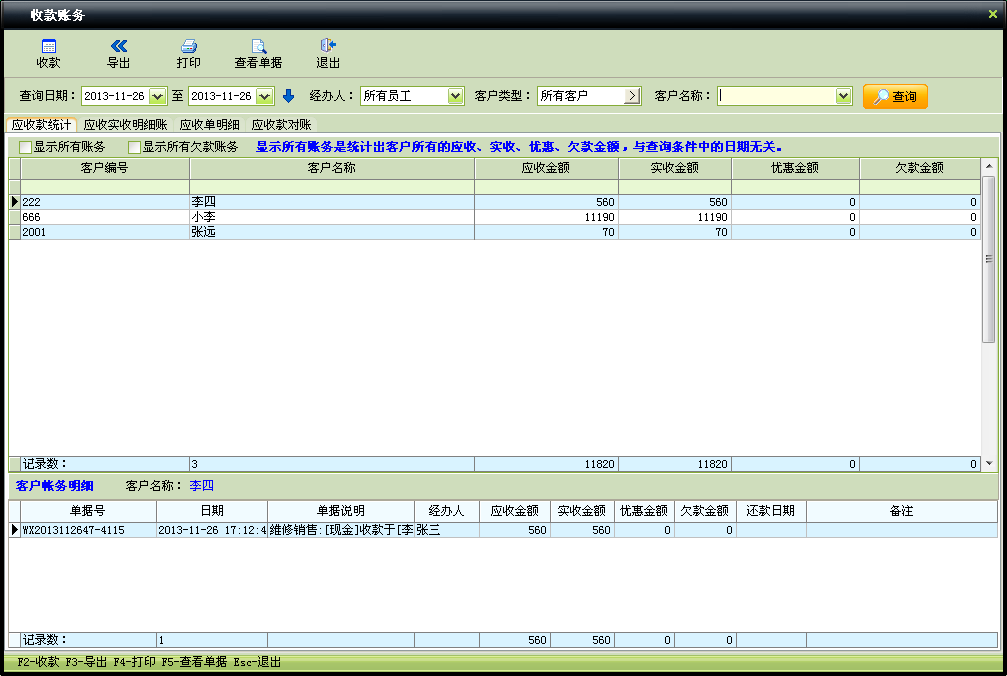This screenshot has height=676, width=1007.
Task: Click the 客户类型 picker arrow button
Action: (x=632, y=96)
